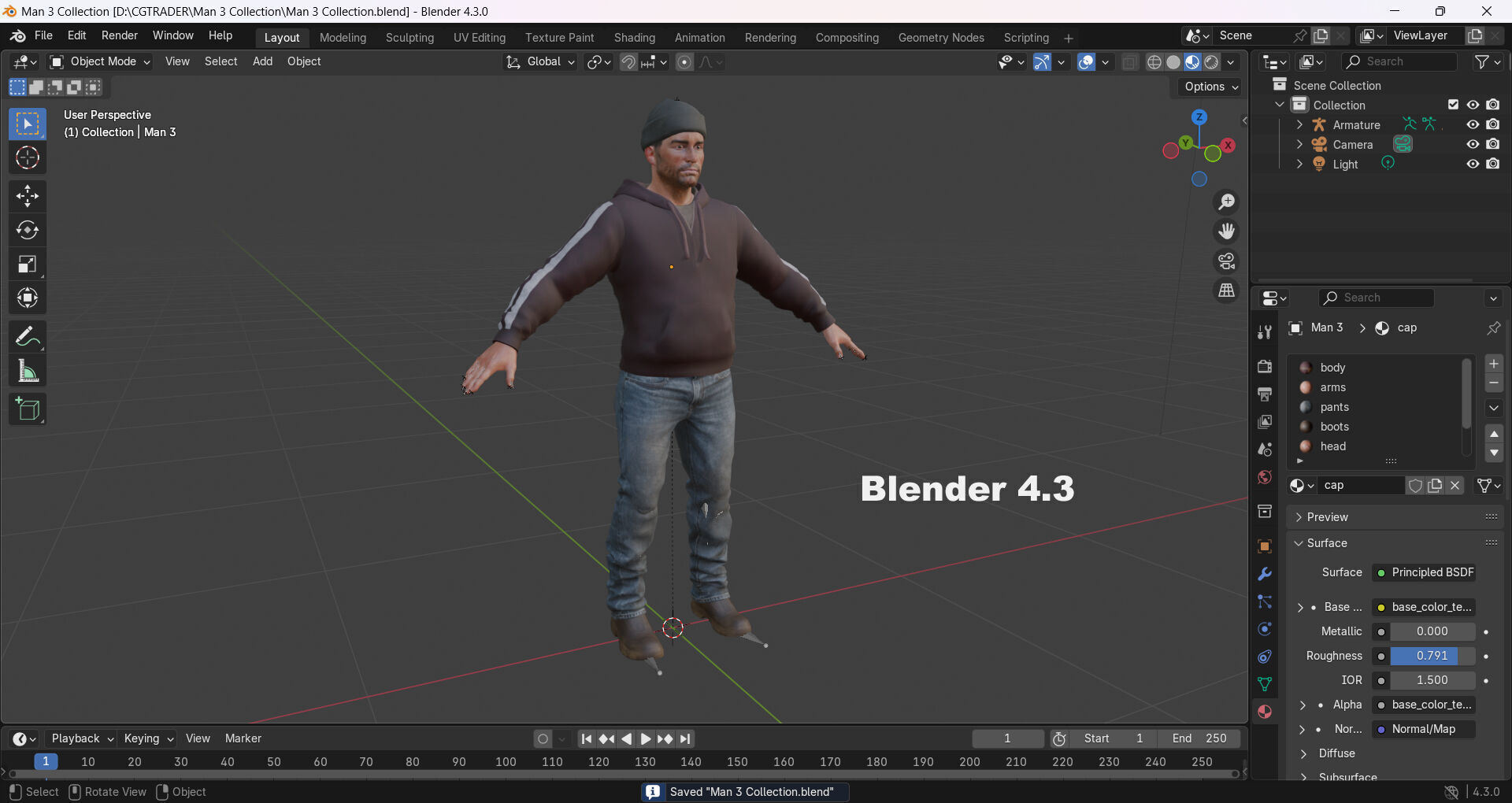Switch to the UV Editing workspace tab
Screen dimensions: 1512x803
coord(480,38)
